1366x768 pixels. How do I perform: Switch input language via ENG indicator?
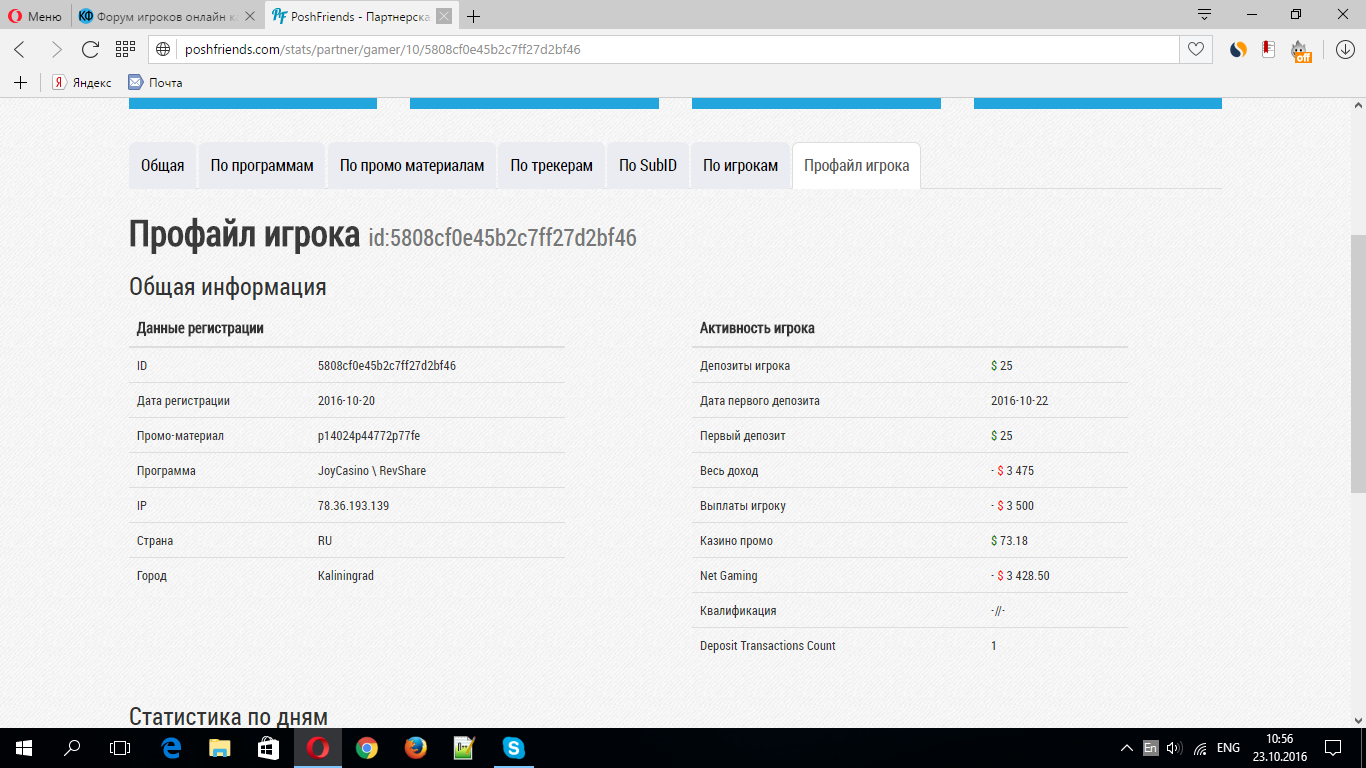click(x=1229, y=747)
